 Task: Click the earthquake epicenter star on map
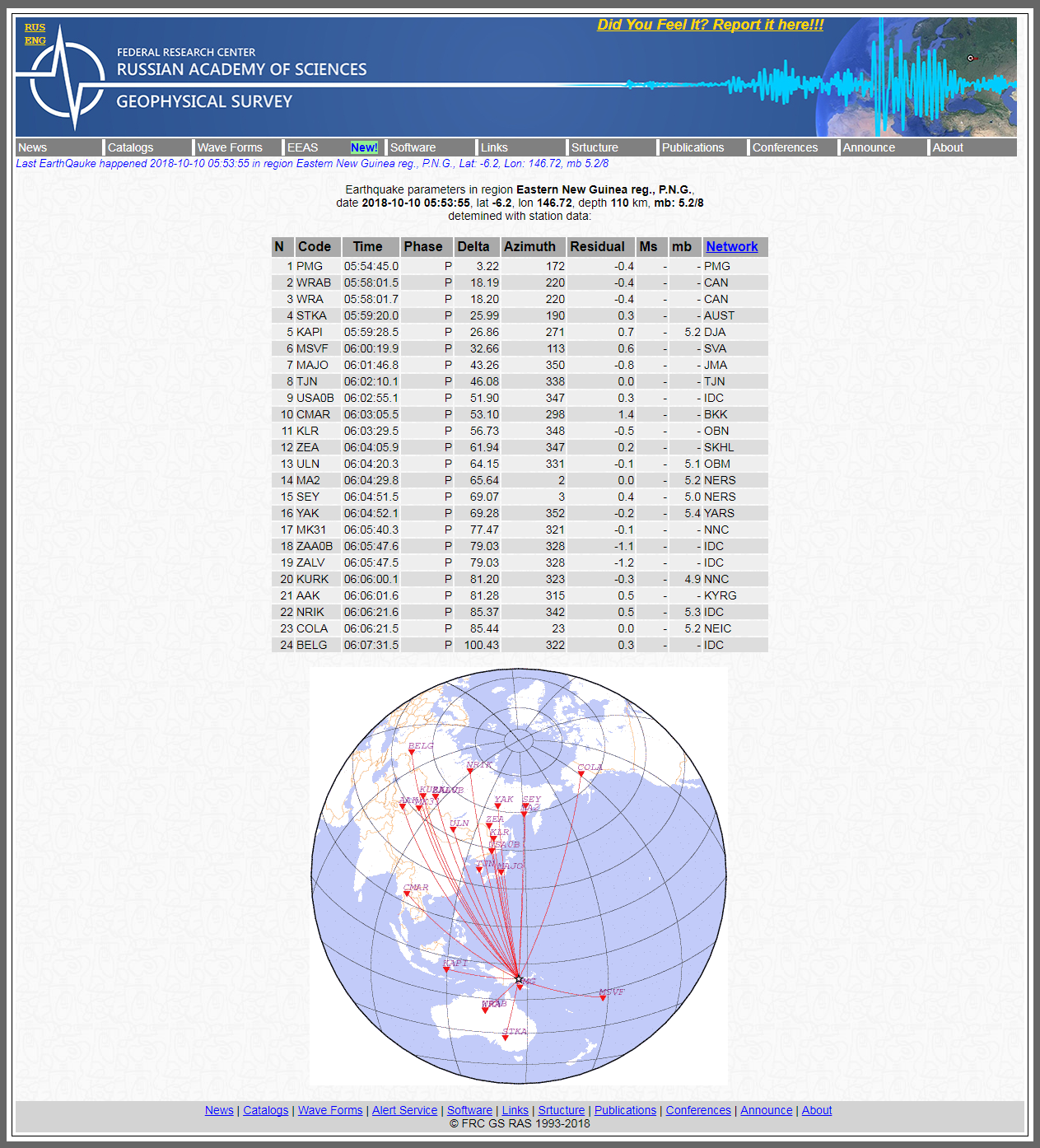tap(519, 980)
